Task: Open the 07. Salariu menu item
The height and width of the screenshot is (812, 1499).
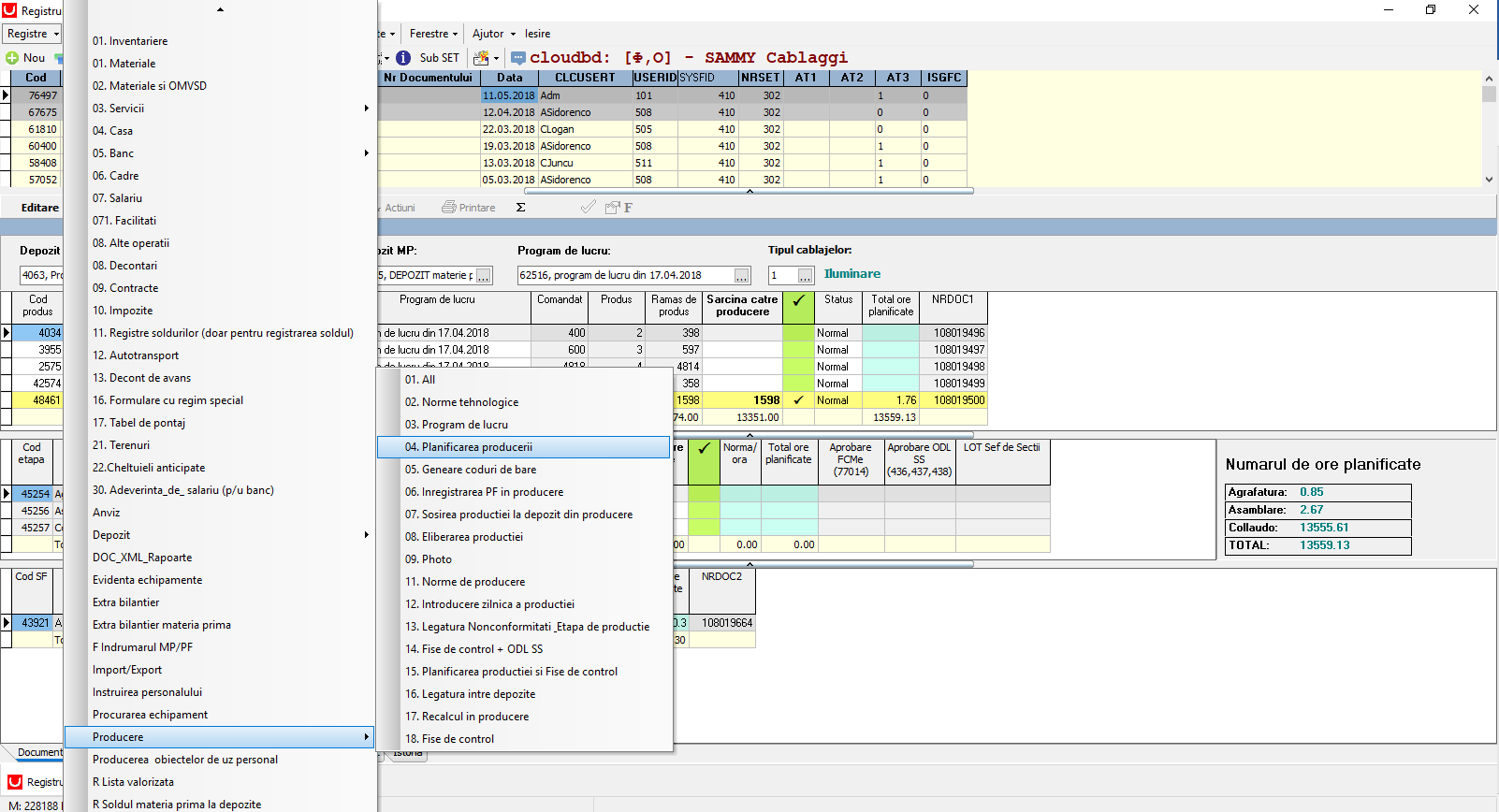Action: [x=219, y=198]
